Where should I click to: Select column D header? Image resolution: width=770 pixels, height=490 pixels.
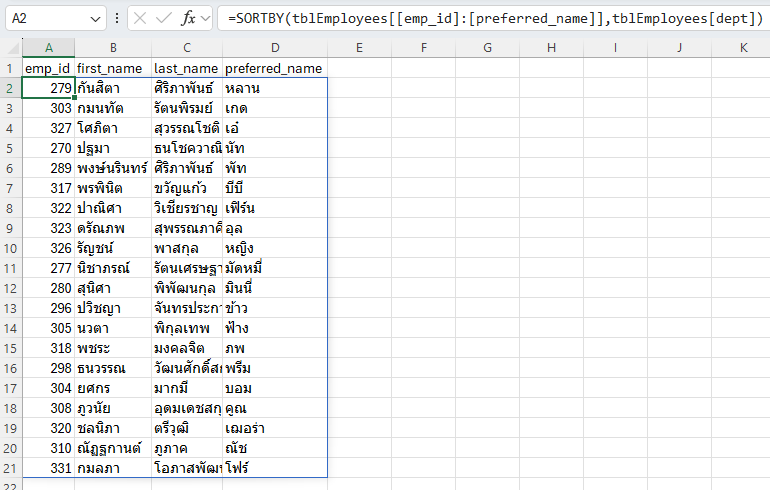[x=275, y=48]
